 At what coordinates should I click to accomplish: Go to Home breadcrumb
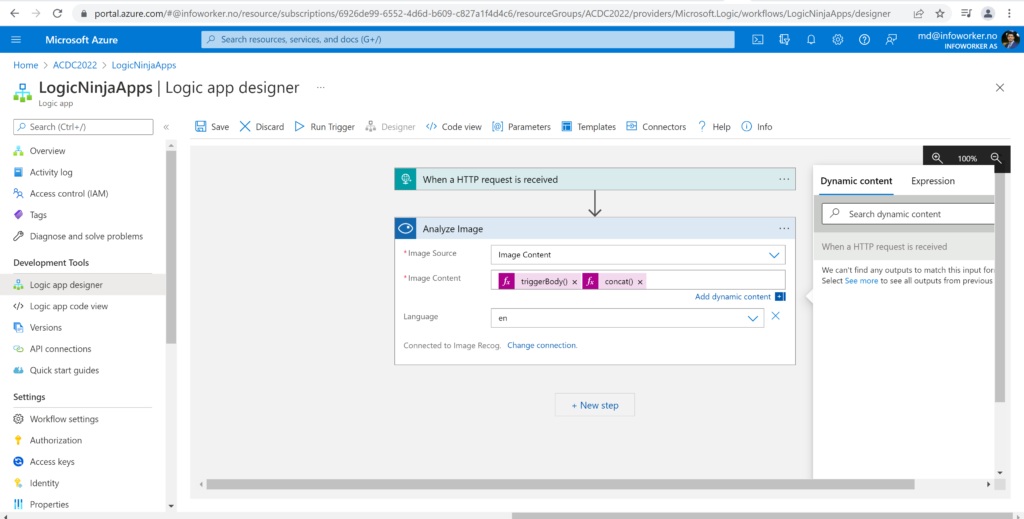[x=25, y=65]
